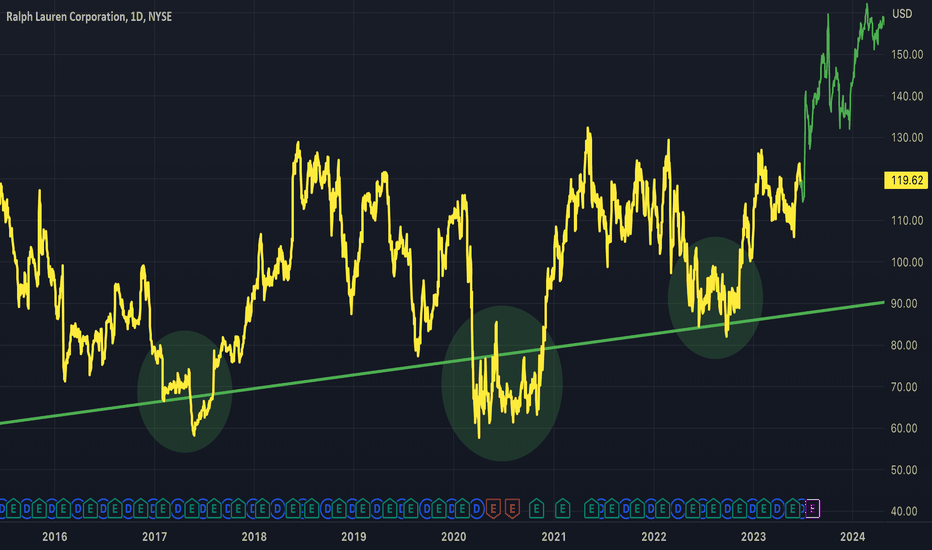Click the earlier red earnings marker in 2020
The width and height of the screenshot is (932, 550).
tap(493, 509)
